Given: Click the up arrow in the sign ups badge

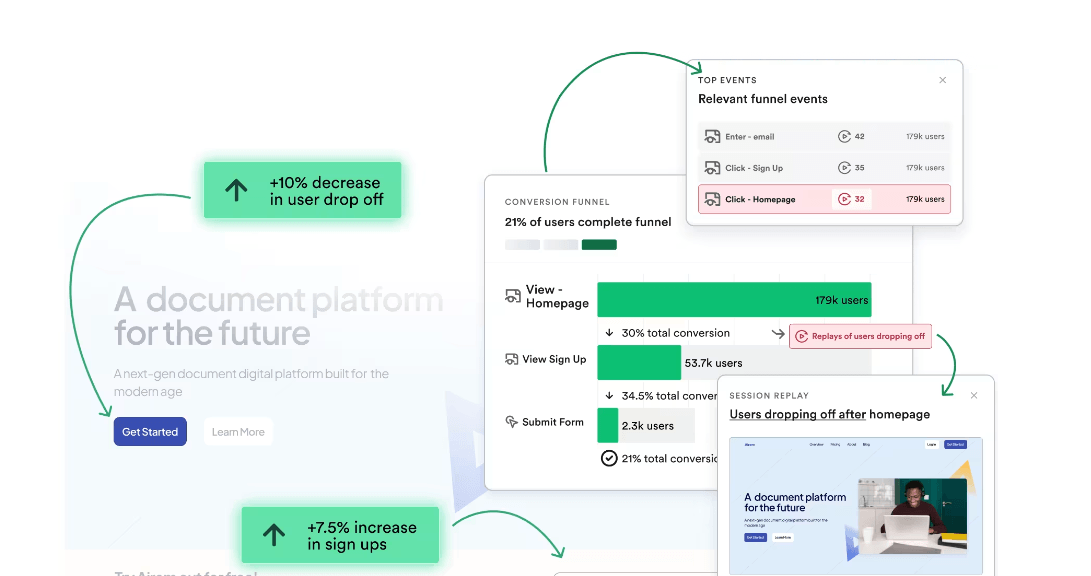Looking at the screenshot, I should click(274, 535).
